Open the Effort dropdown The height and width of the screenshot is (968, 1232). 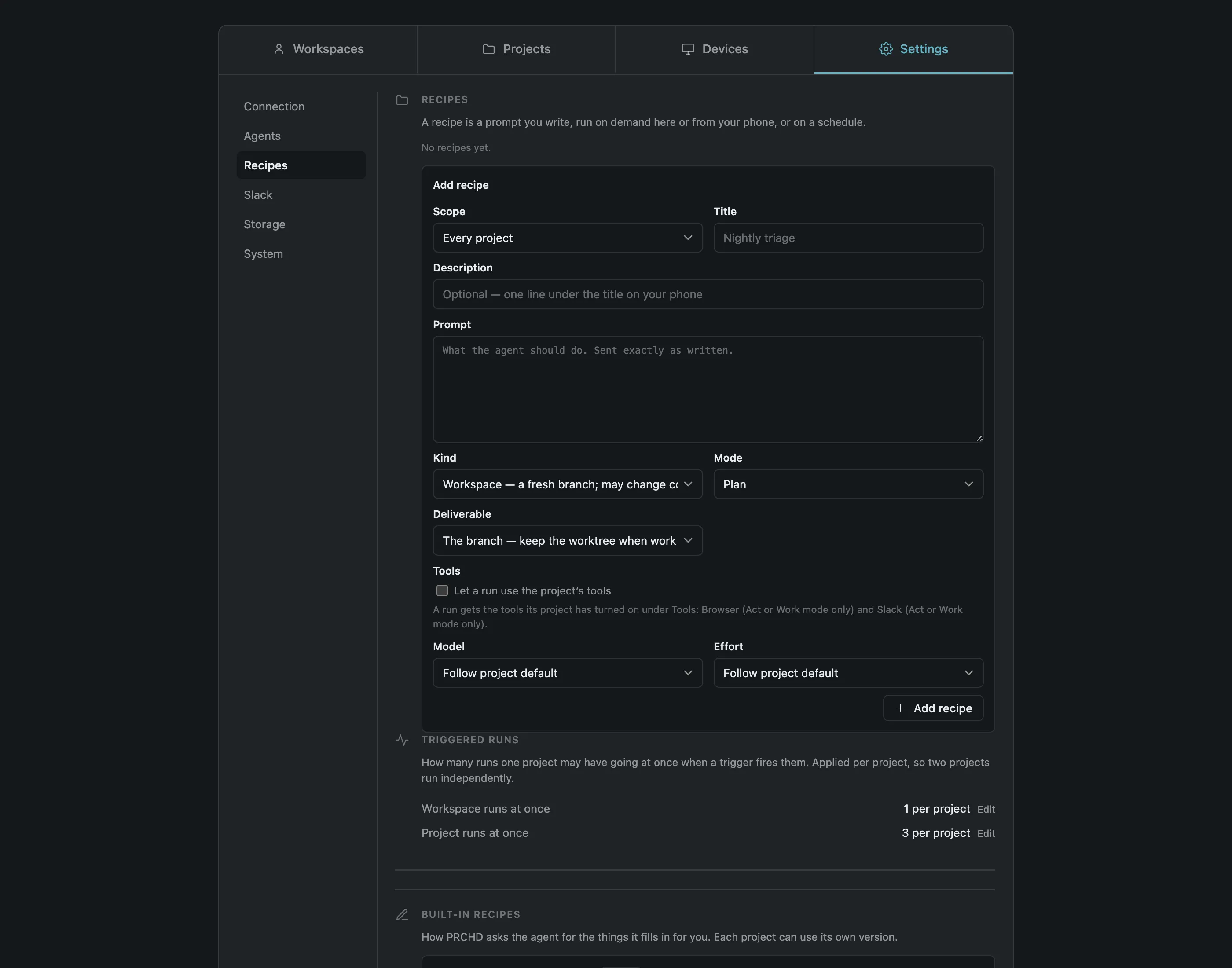[848, 673]
